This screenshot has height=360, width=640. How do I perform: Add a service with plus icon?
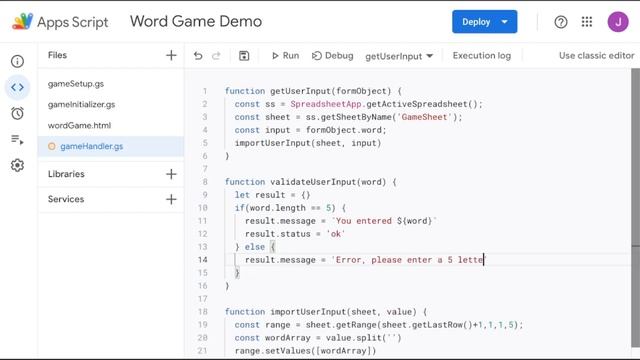(171, 199)
